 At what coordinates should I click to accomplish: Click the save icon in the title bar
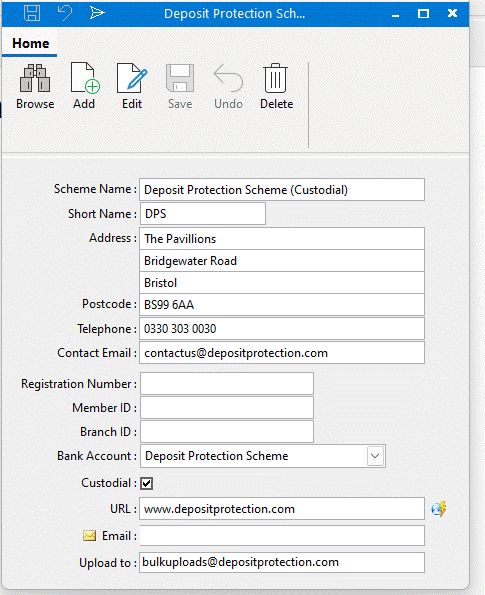32,13
